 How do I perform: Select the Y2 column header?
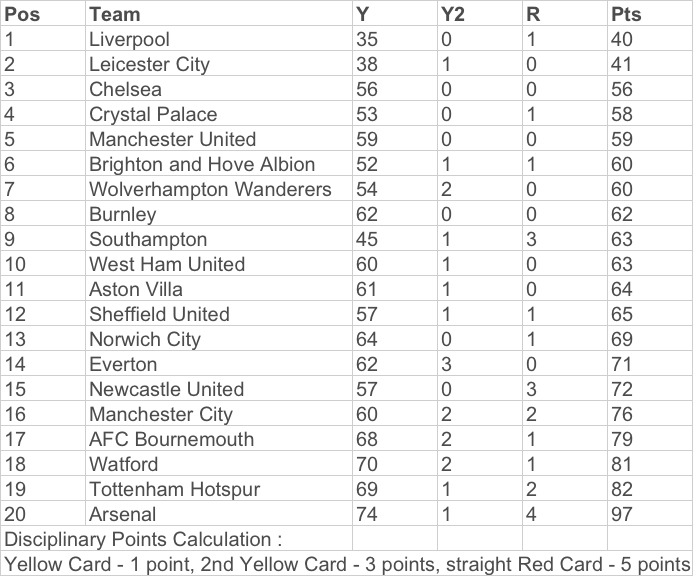480,13
